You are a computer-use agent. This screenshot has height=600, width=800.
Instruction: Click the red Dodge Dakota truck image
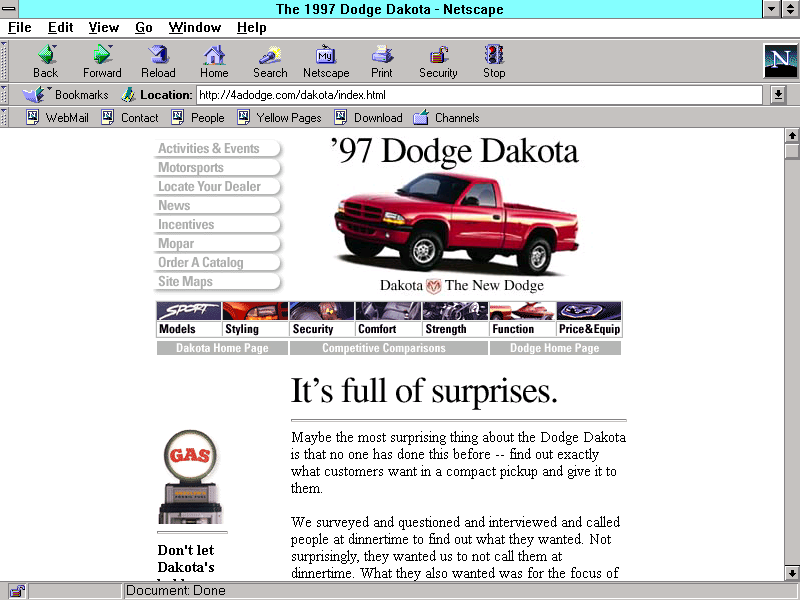(x=455, y=220)
